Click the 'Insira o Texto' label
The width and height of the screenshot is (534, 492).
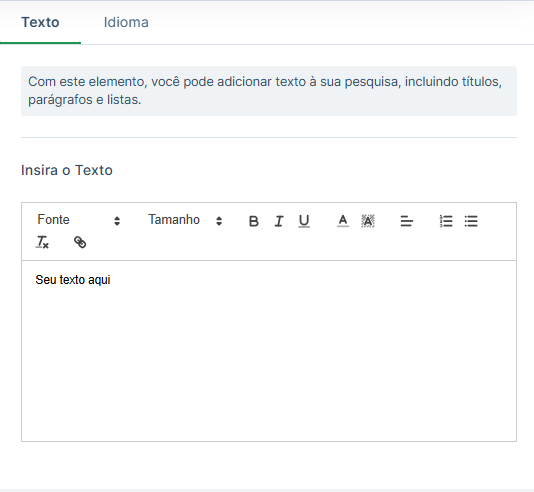point(67,170)
